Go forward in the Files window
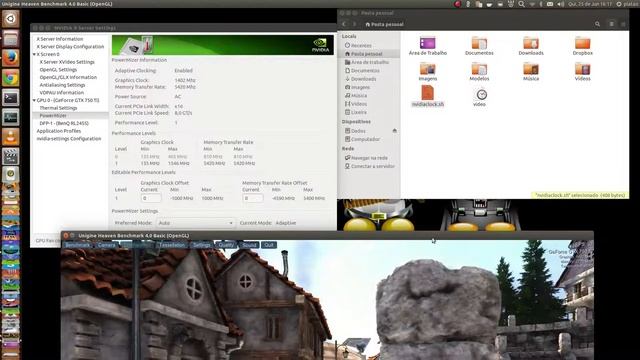The width and height of the screenshot is (640, 360). (354, 24)
